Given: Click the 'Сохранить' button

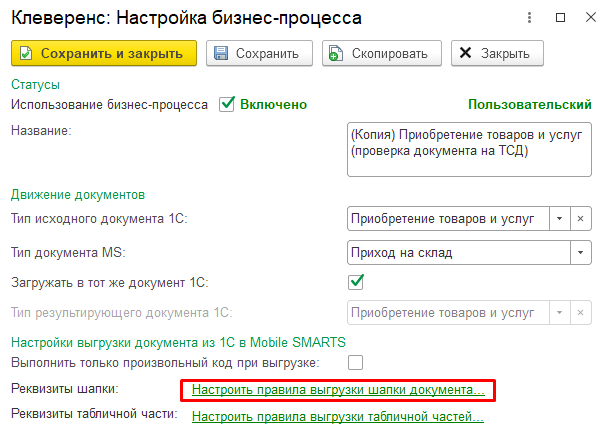Looking at the screenshot, I should pyautogui.click(x=259, y=53).
